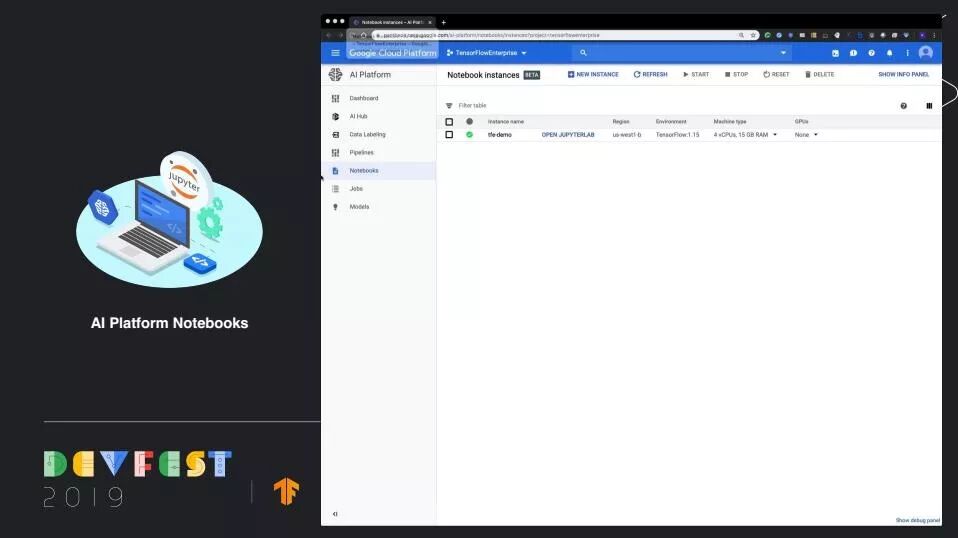Click the Google Cloud Platform title
Screen dimensions: 958x538
(393, 53)
